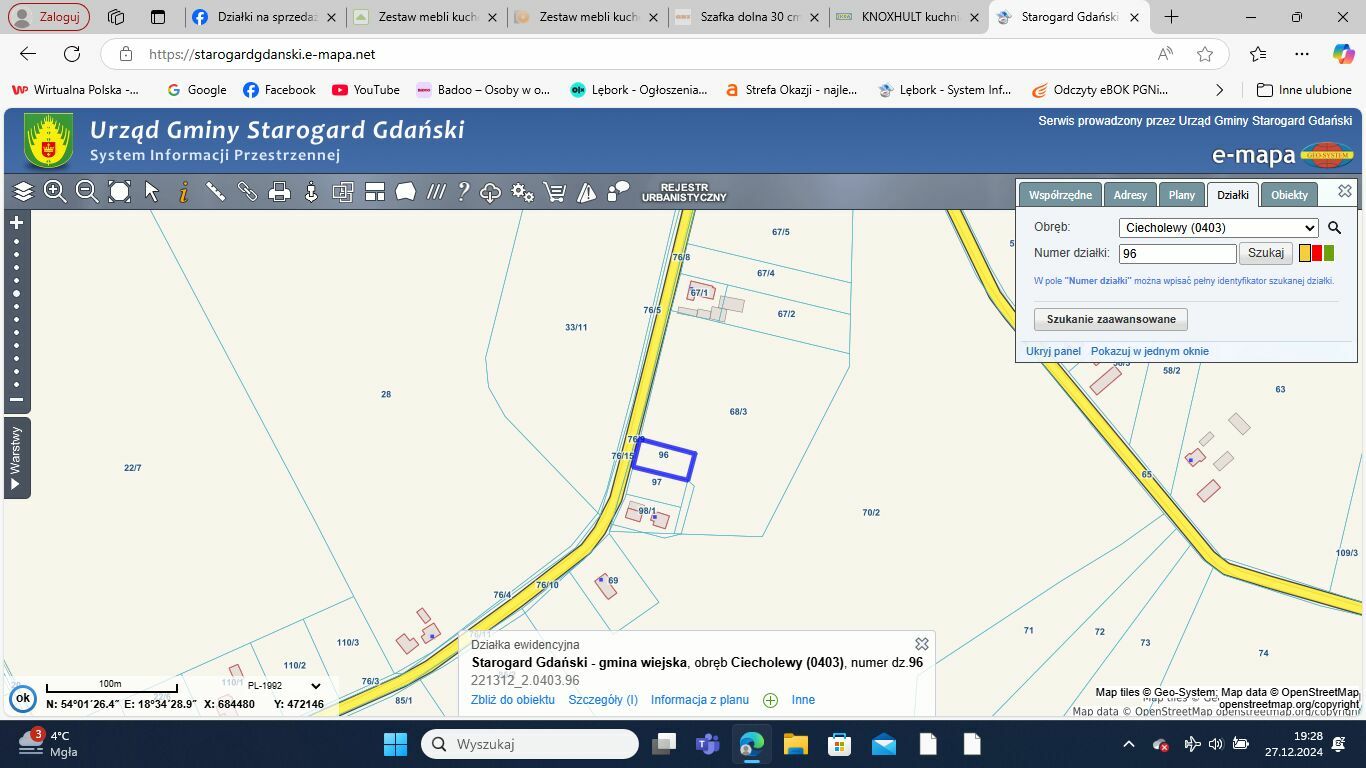Switch to the Adresy tab

1130,195
